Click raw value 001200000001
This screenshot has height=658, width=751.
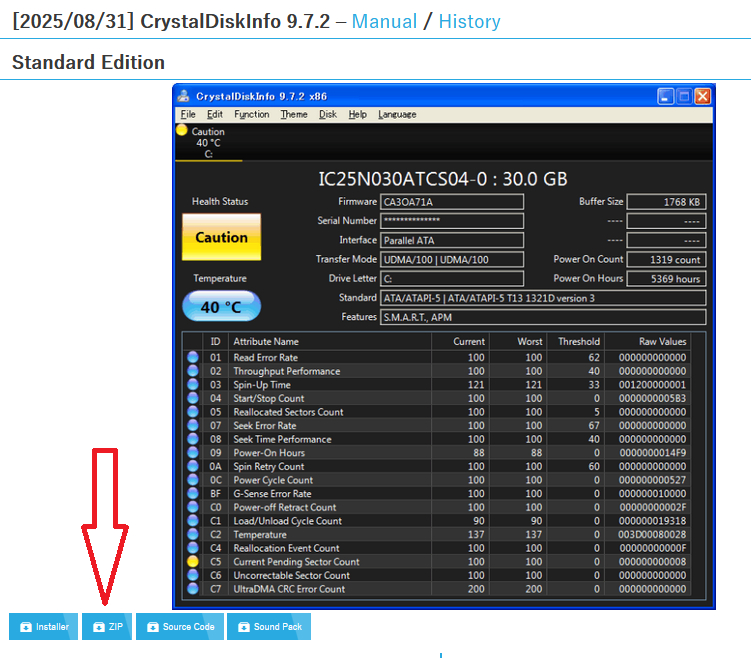(652, 385)
